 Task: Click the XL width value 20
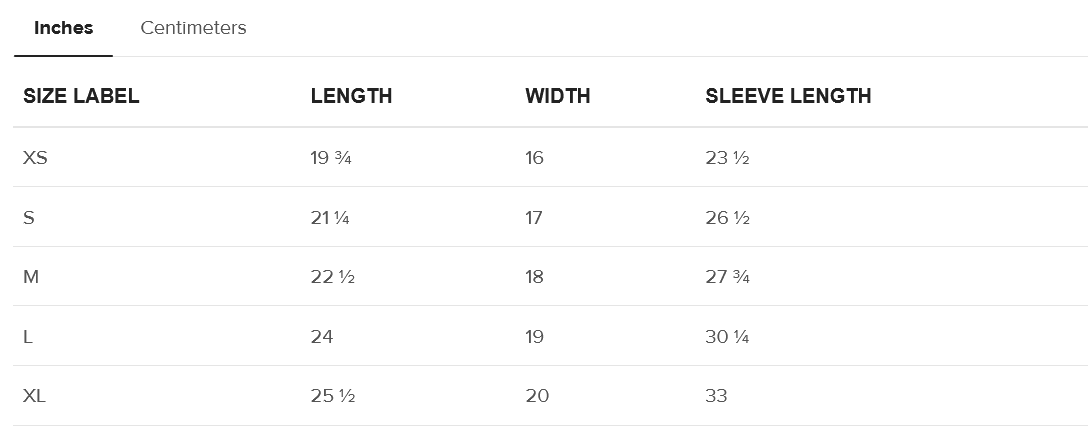click(537, 396)
